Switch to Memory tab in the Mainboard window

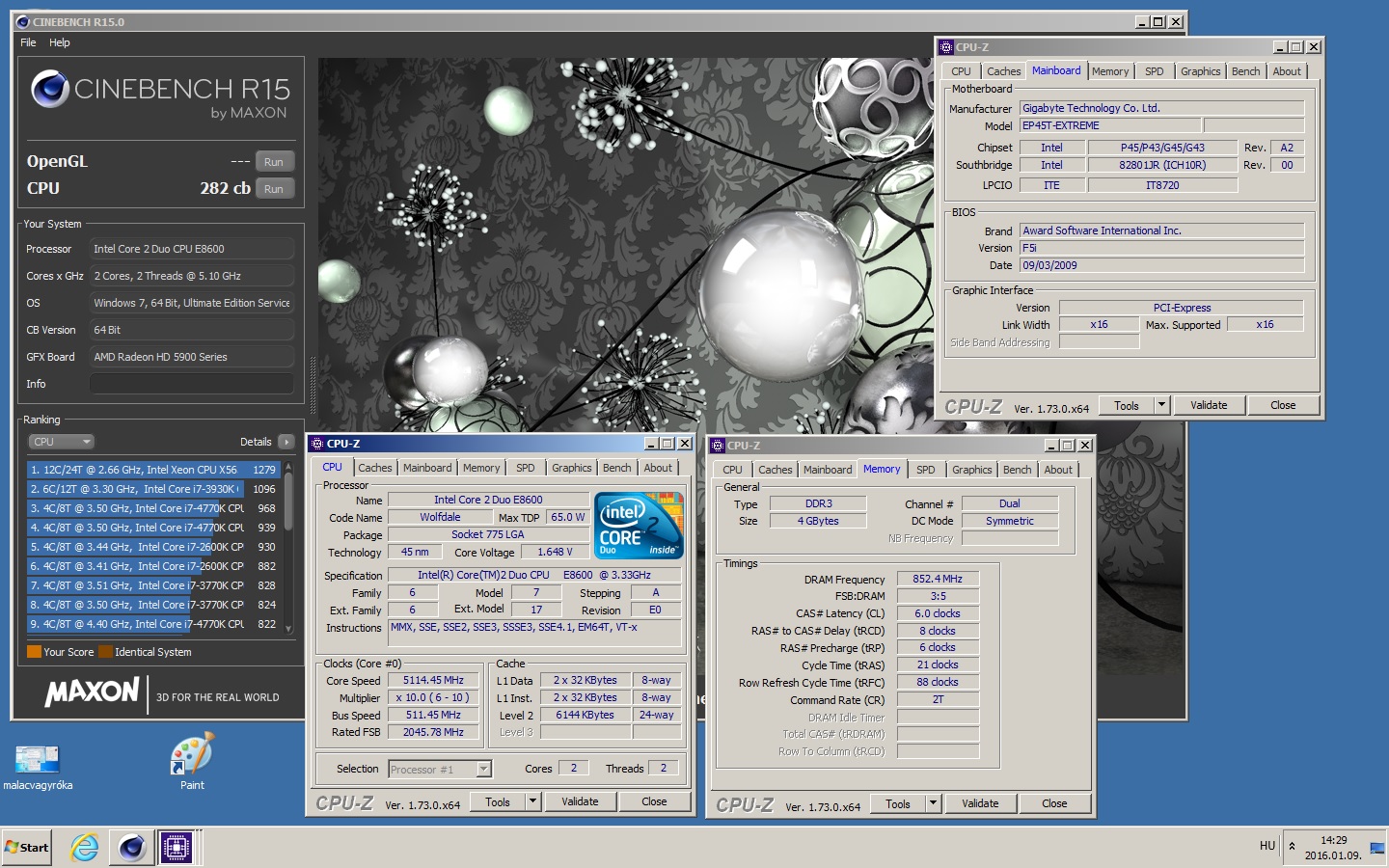1110,71
